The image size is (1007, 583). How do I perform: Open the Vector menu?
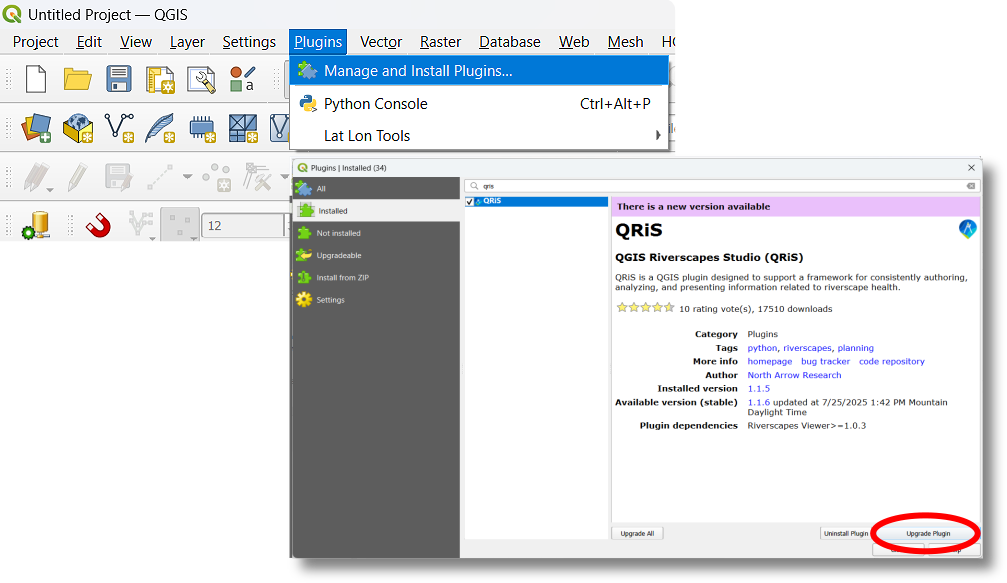(x=381, y=42)
